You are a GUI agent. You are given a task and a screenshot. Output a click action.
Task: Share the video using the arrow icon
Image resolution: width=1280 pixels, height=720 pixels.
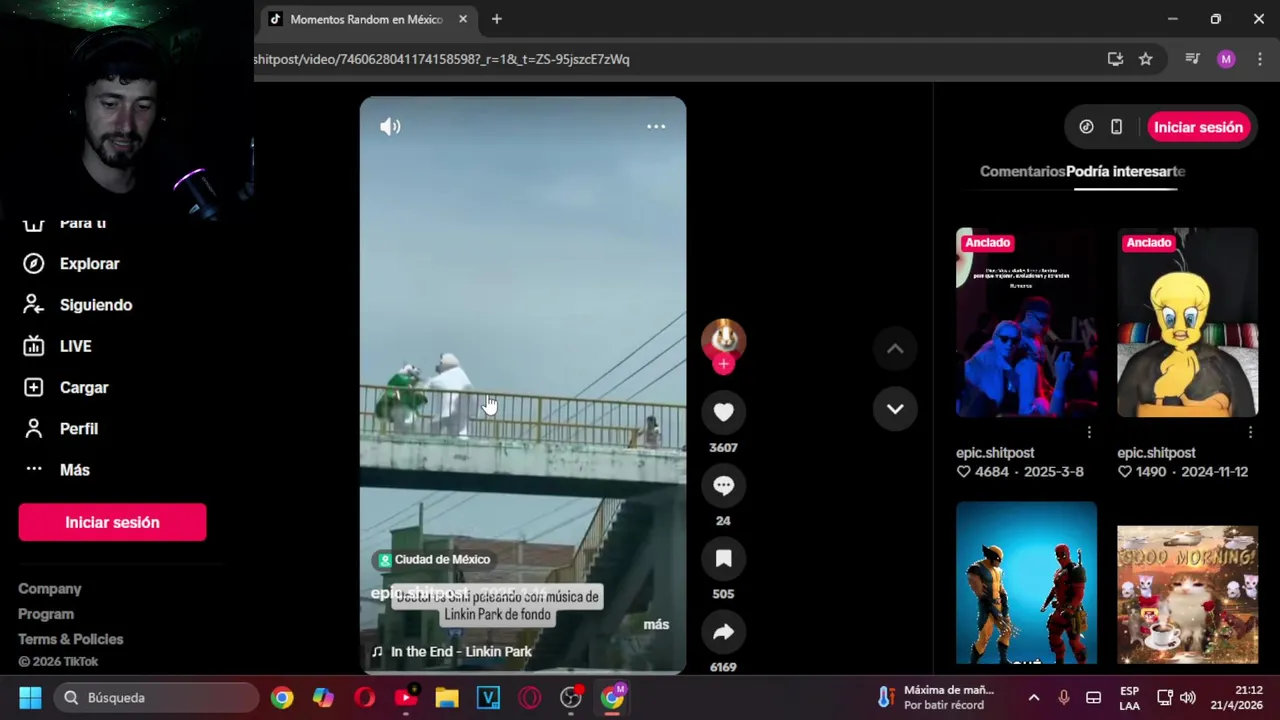723,632
